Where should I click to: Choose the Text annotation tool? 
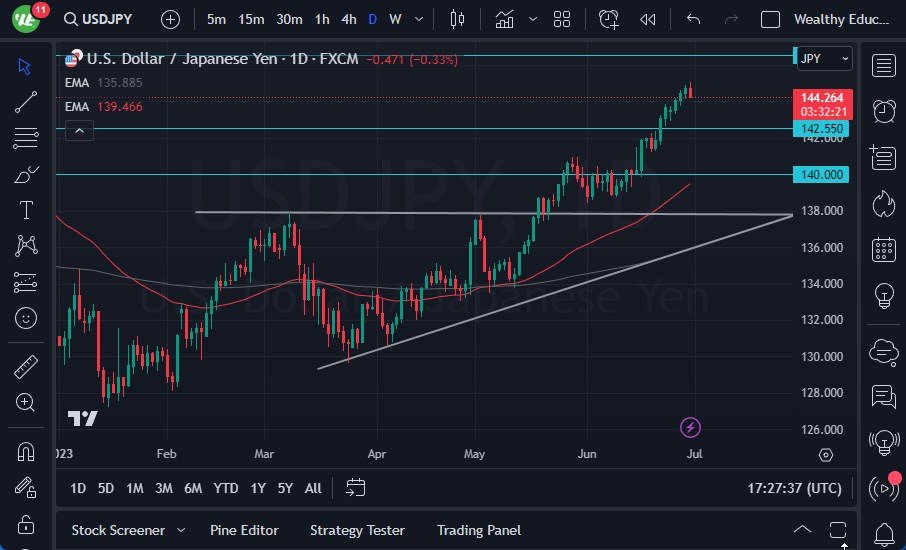click(x=26, y=210)
